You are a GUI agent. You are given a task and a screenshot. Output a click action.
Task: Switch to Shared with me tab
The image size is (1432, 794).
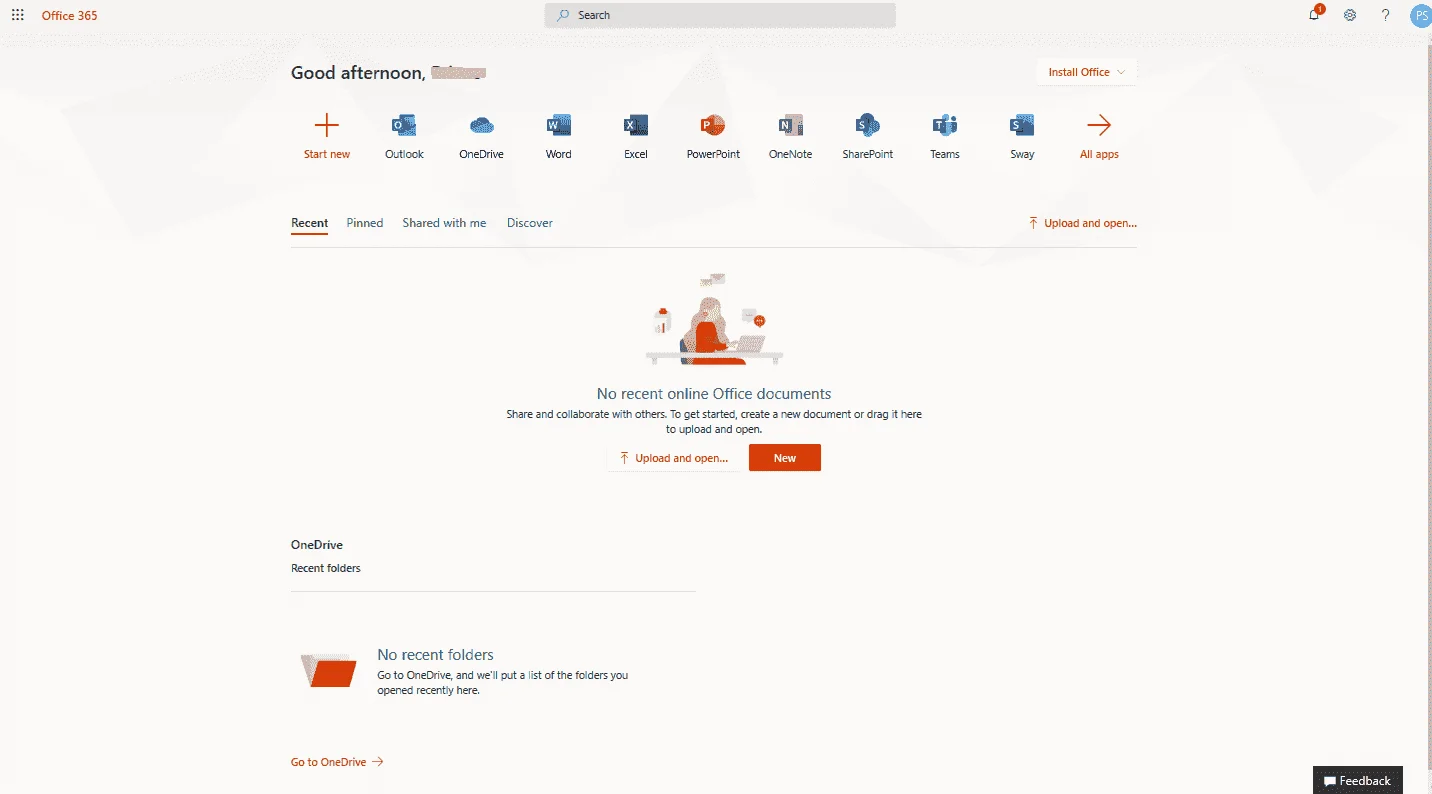point(444,223)
